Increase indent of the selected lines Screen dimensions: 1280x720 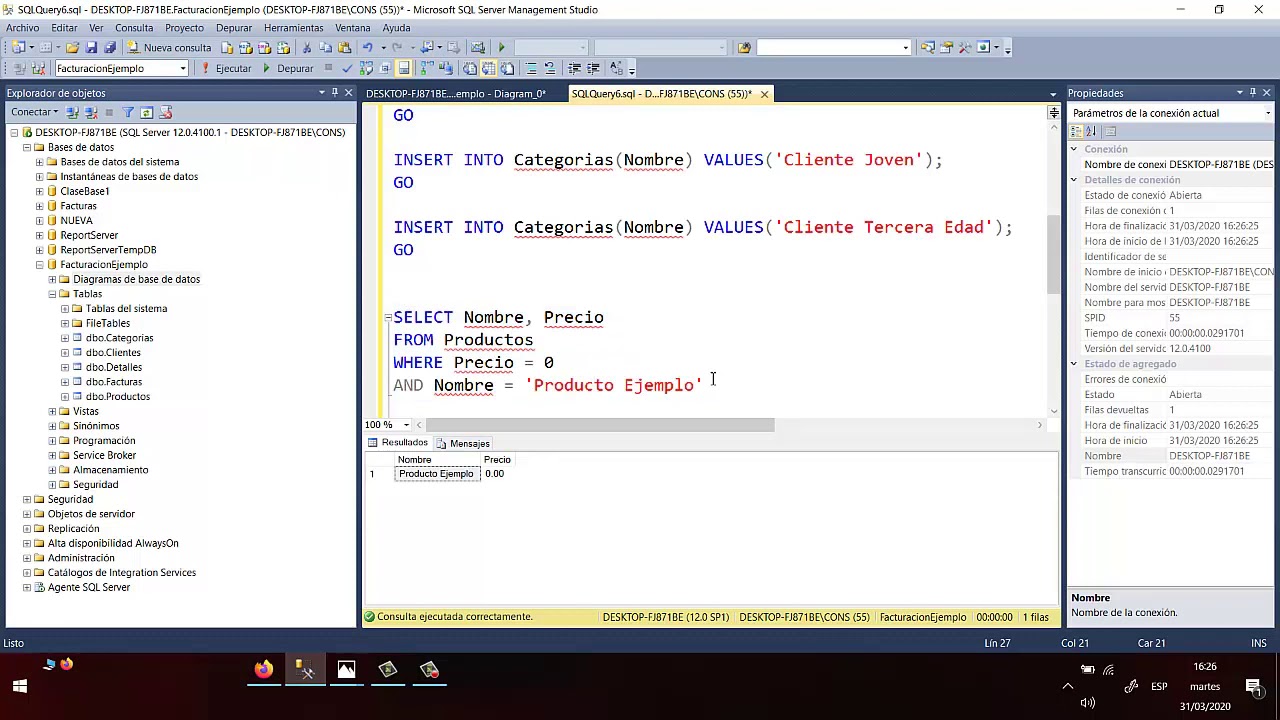tap(593, 68)
